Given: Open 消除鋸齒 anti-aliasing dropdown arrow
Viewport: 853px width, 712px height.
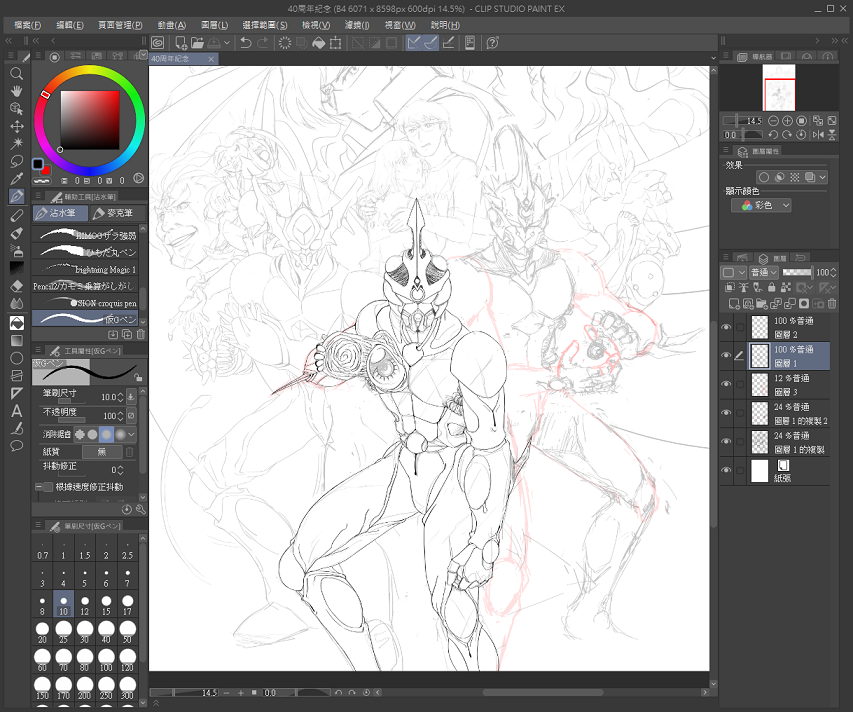Looking at the screenshot, I should tap(132, 434).
